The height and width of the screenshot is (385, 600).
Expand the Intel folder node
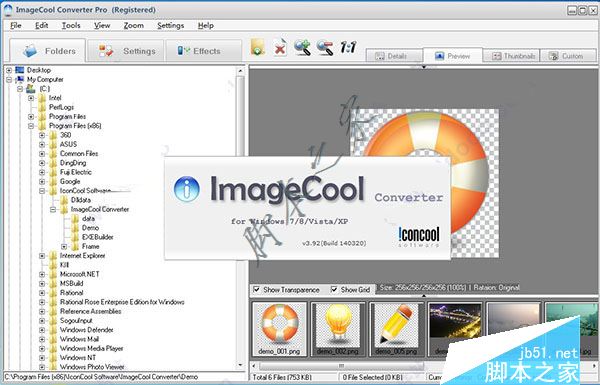click(31, 98)
